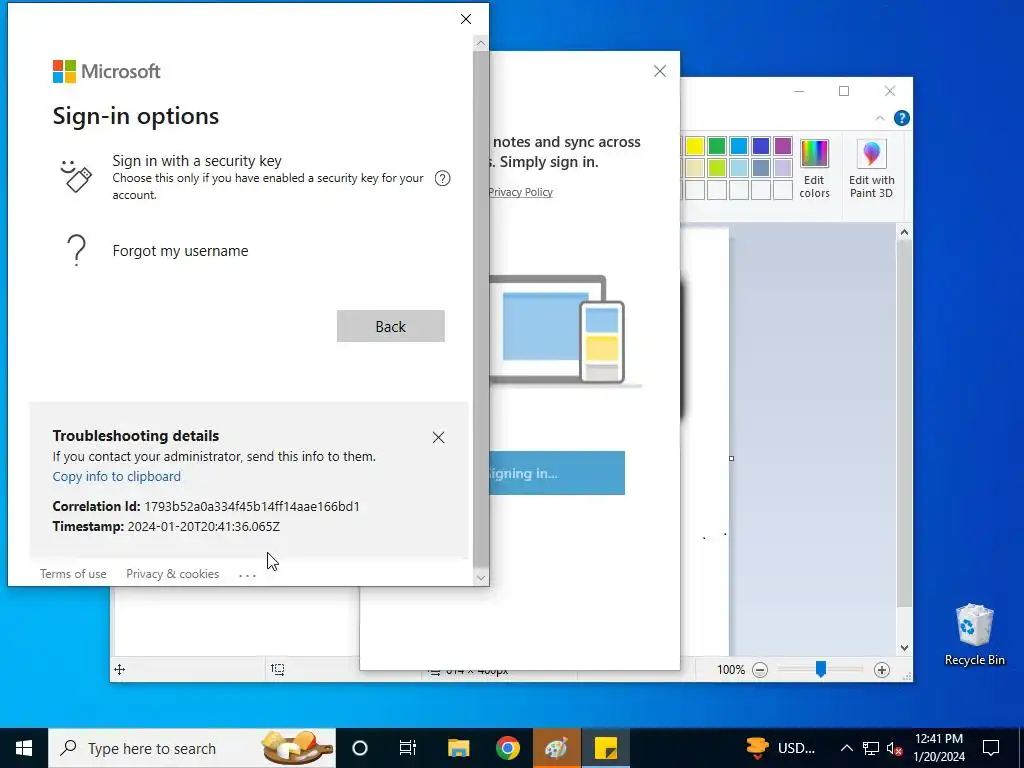Click Edit with Paint 3D button
The height and width of the screenshot is (768, 1024).
871,168
